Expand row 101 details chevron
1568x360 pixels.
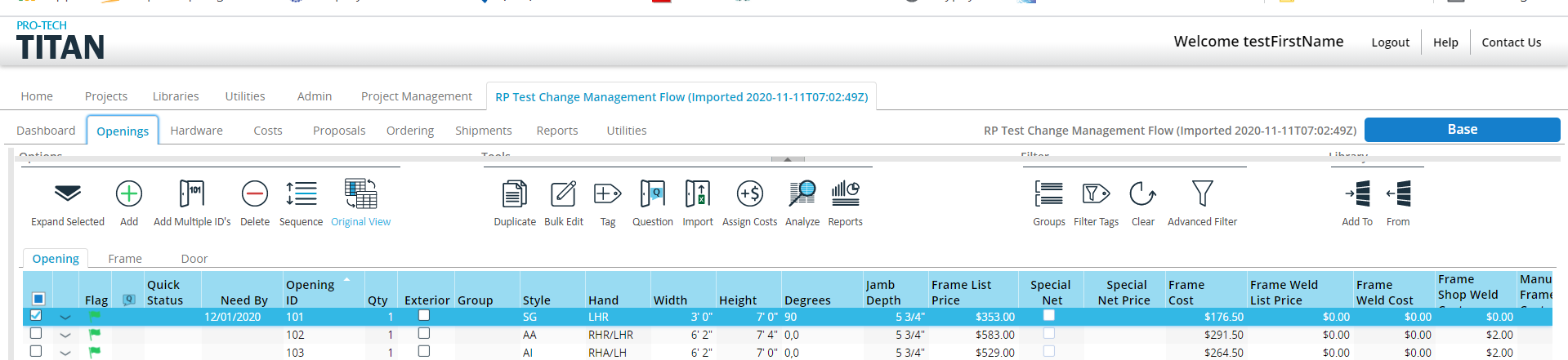(x=65, y=317)
